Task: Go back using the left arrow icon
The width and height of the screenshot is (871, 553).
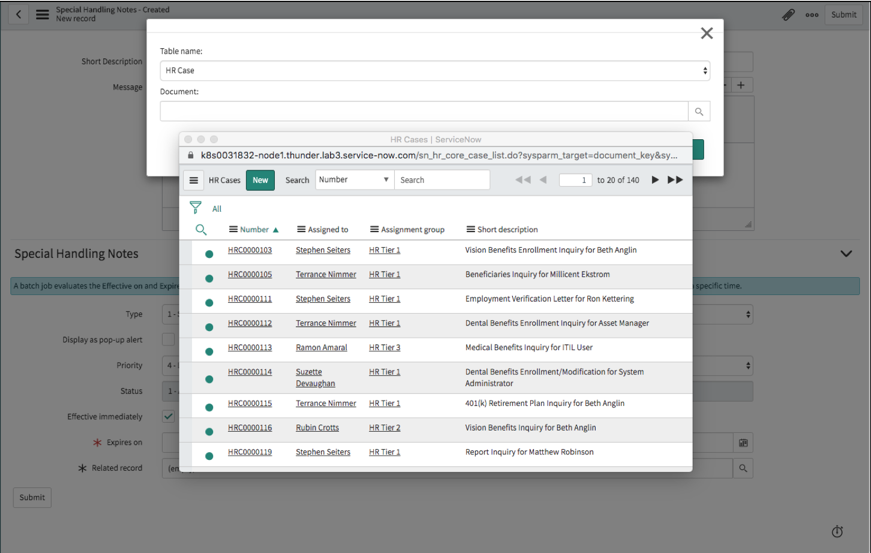Action: [18, 14]
